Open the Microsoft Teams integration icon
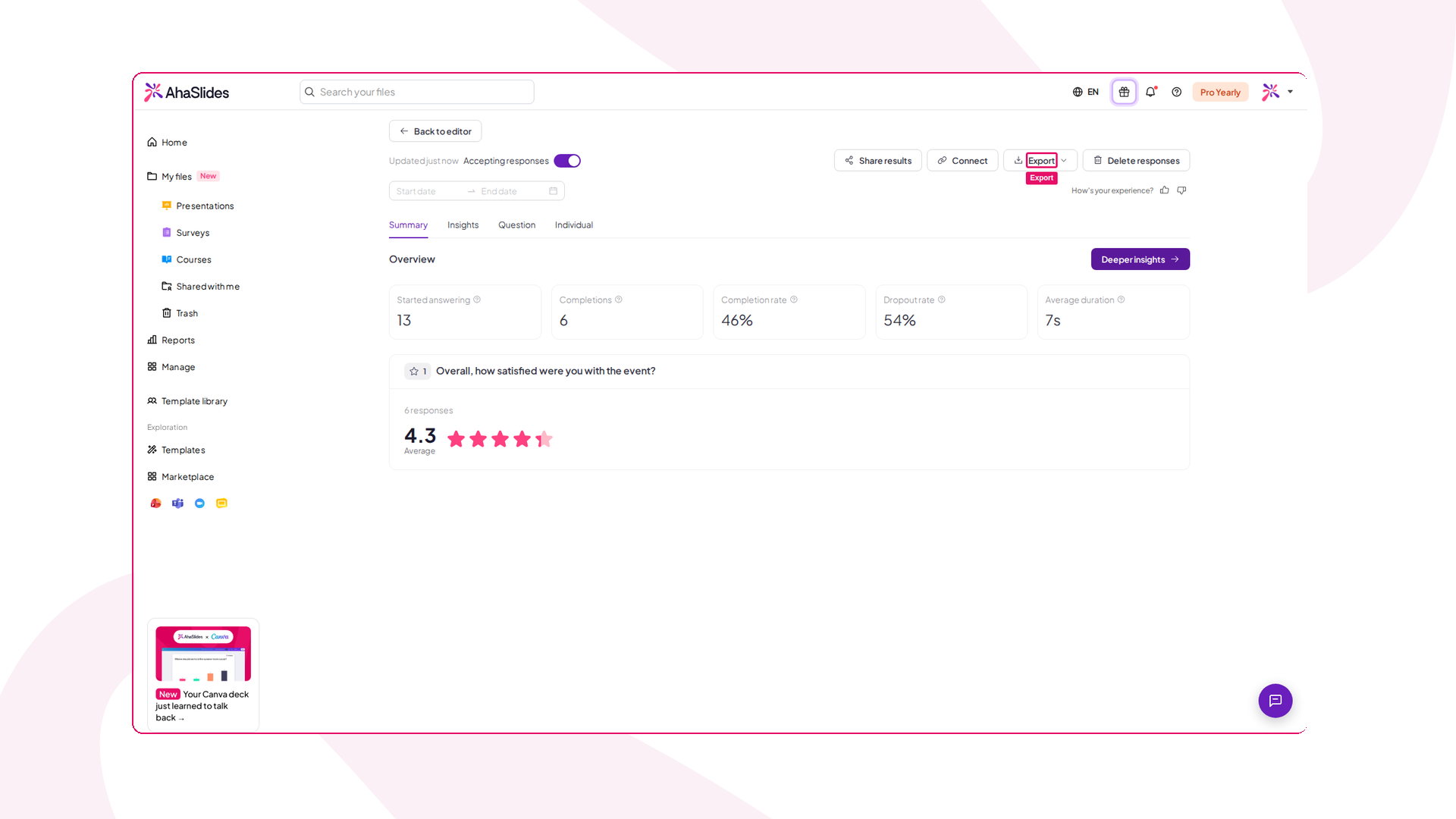This screenshot has width=1456, height=819. pos(177,504)
